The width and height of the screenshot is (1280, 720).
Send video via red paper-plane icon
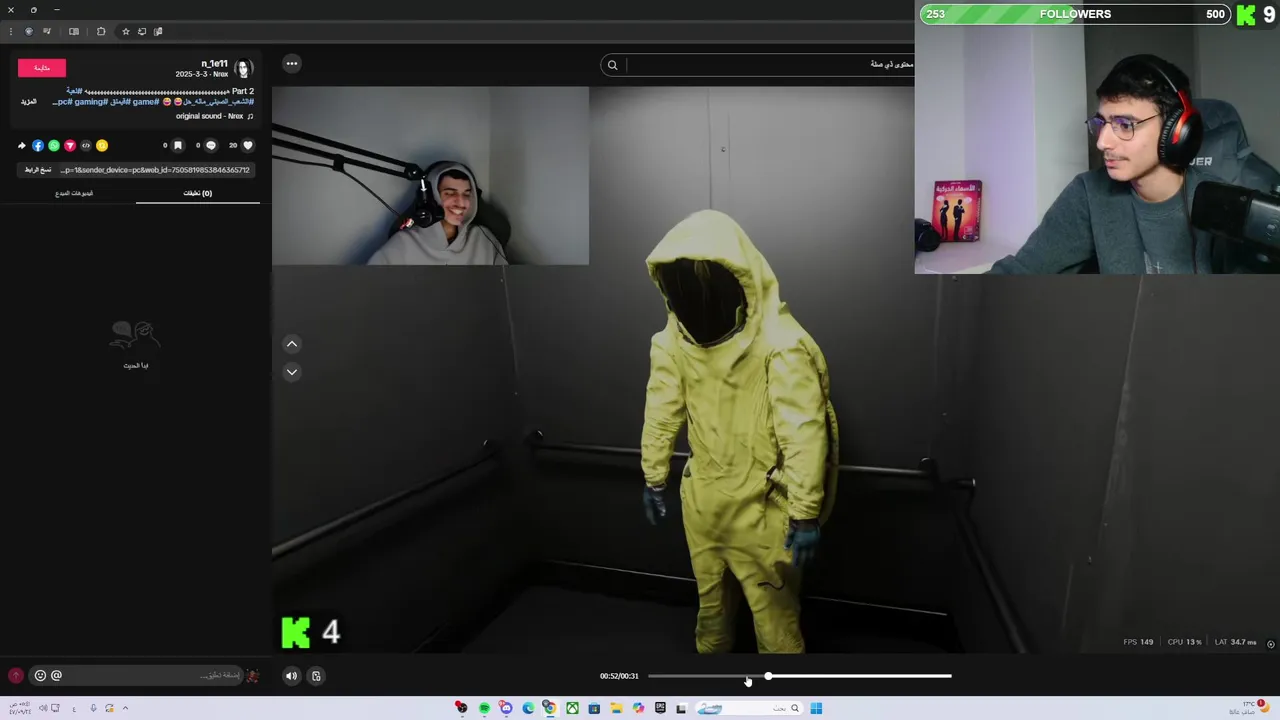(x=70, y=145)
